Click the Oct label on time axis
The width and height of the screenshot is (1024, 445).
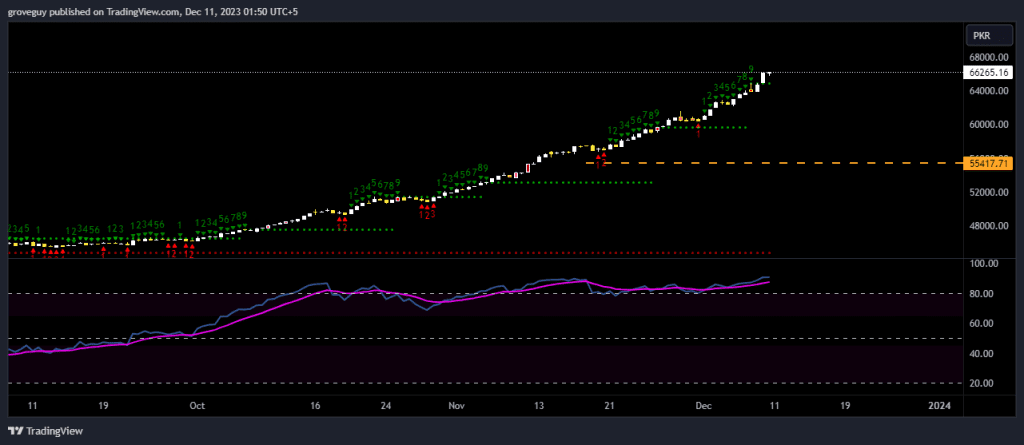click(x=197, y=406)
